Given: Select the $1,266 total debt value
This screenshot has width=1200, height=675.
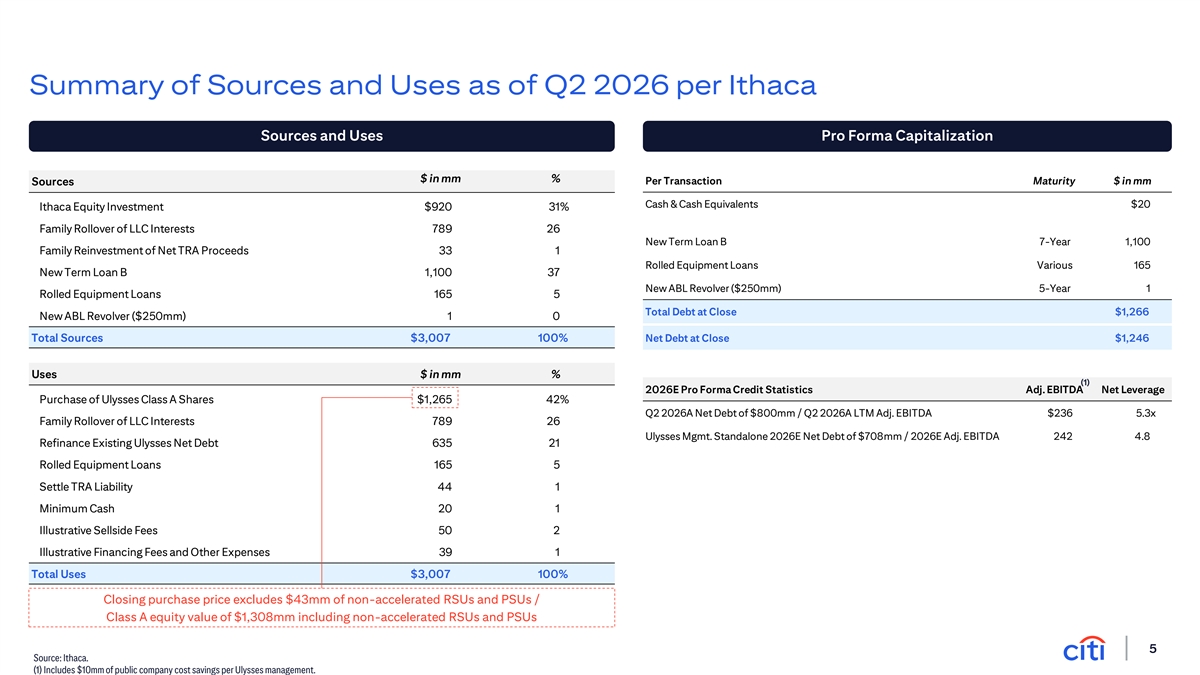Looking at the screenshot, I should coord(1132,313).
